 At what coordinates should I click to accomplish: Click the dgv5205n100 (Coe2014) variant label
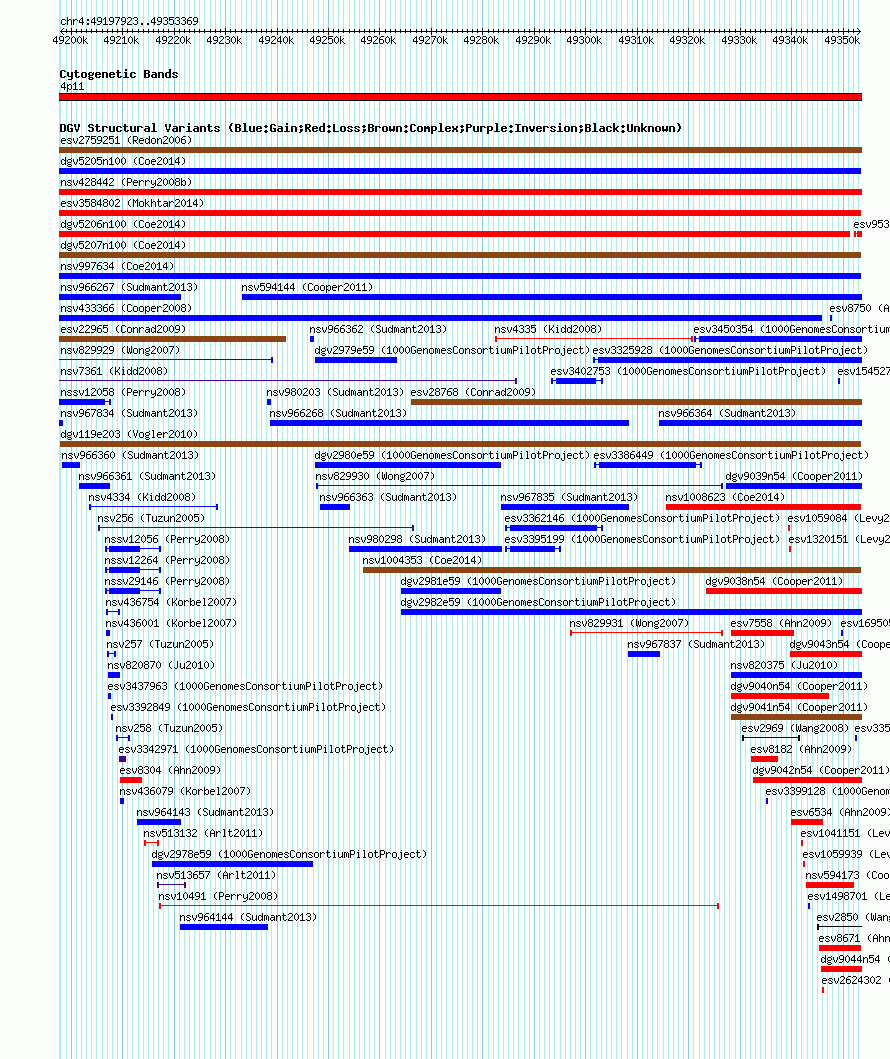[123, 161]
